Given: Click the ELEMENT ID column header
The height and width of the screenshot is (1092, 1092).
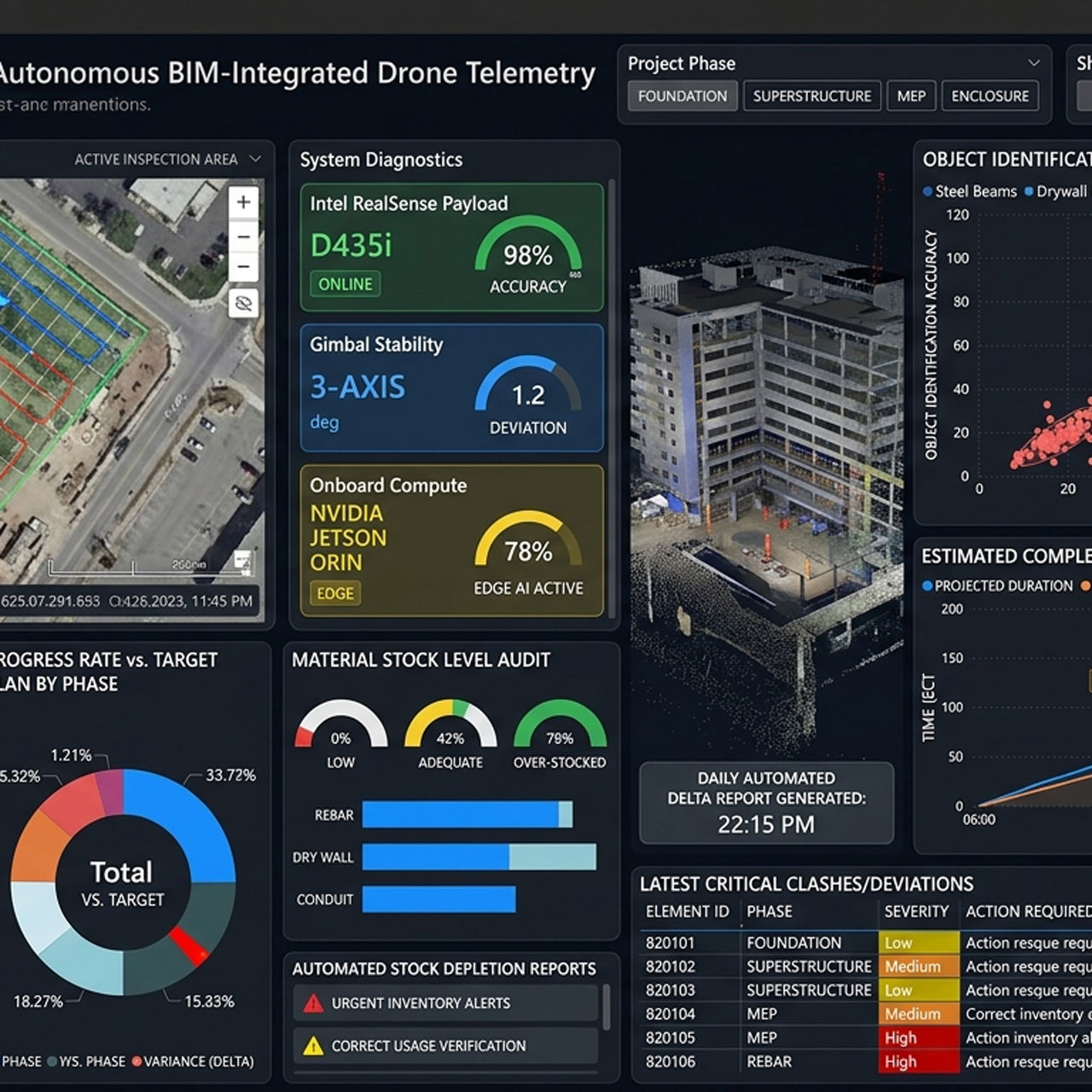Looking at the screenshot, I should [x=688, y=912].
